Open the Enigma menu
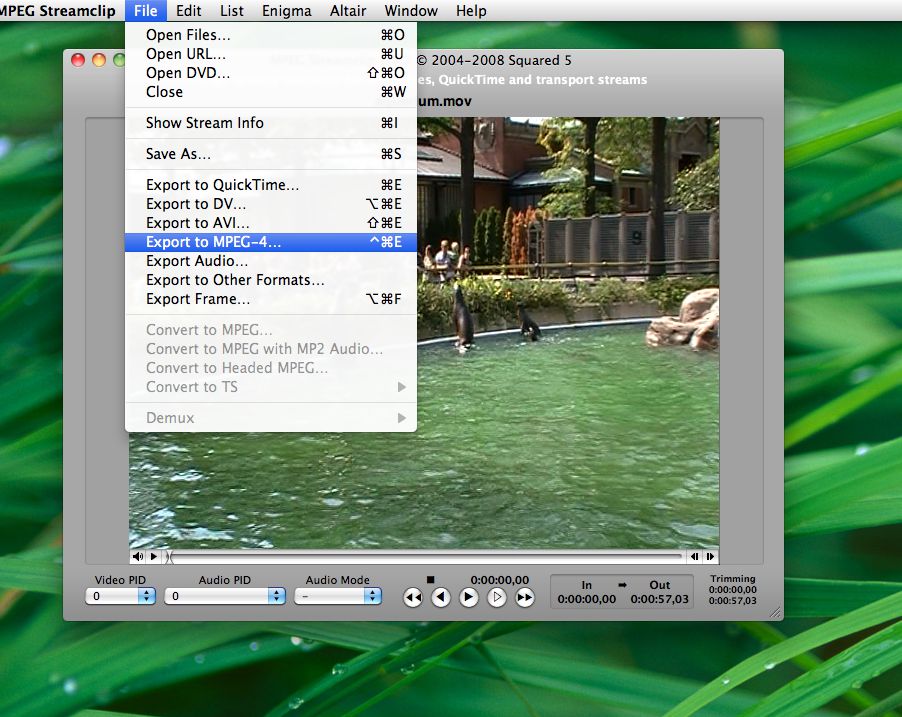This screenshot has height=717, width=902. (x=286, y=11)
